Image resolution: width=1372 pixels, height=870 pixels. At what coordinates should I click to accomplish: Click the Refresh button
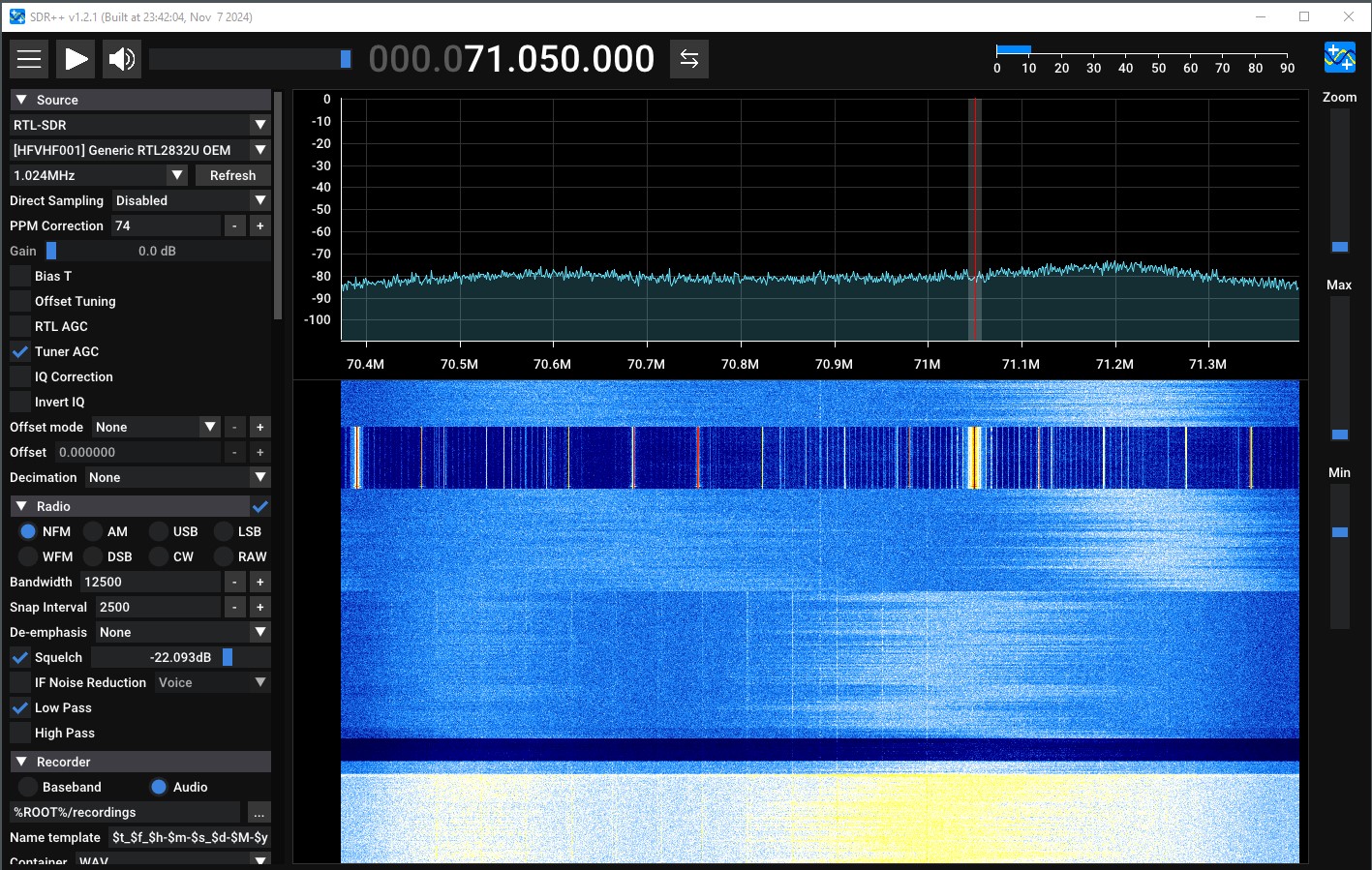coord(232,175)
